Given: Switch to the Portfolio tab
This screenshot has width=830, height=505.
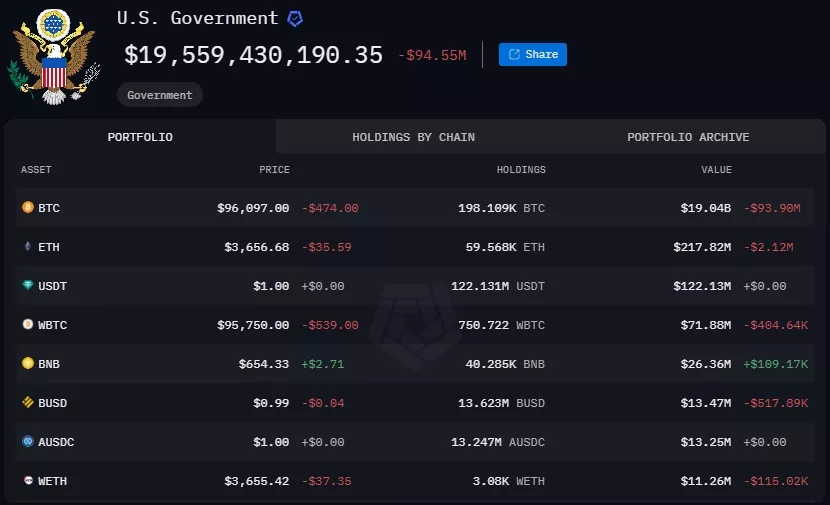Looking at the screenshot, I should pos(140,137).
